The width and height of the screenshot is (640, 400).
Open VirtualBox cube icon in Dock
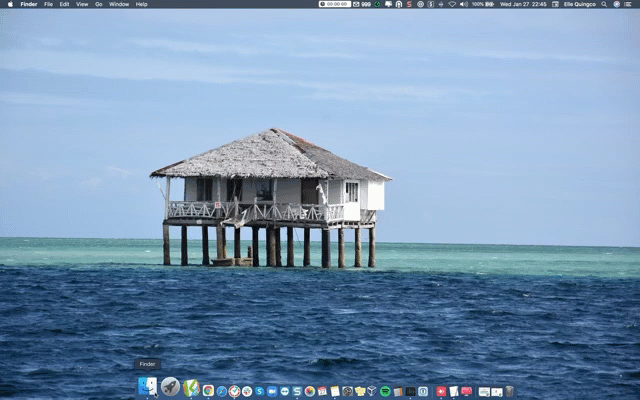click(372, 391)
